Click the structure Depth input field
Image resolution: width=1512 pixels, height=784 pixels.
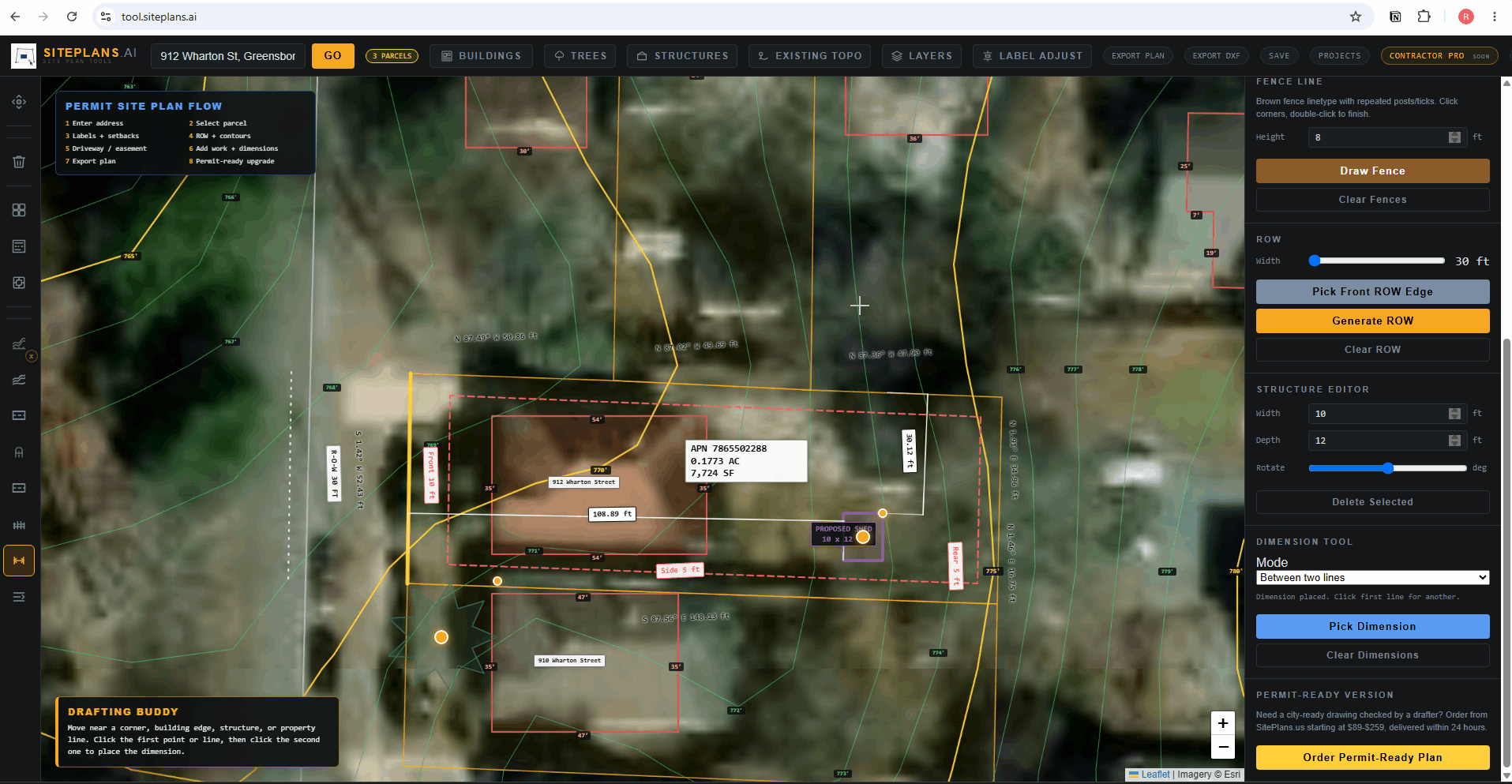click(x=1387, y=441)
